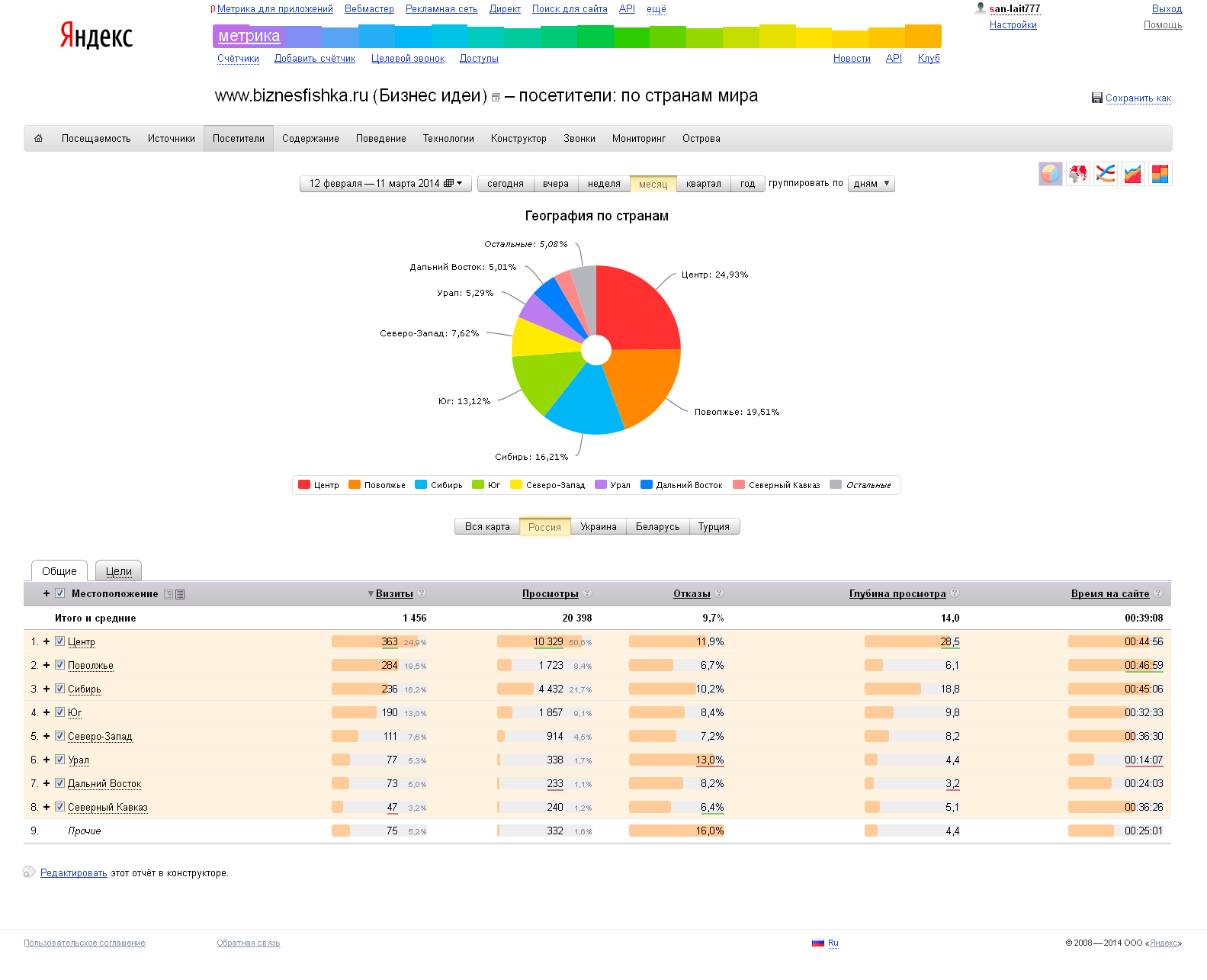Click the help icon next to Глубина просмотра
Viewport: 1207px width, 980px height.
click(955, 593)
